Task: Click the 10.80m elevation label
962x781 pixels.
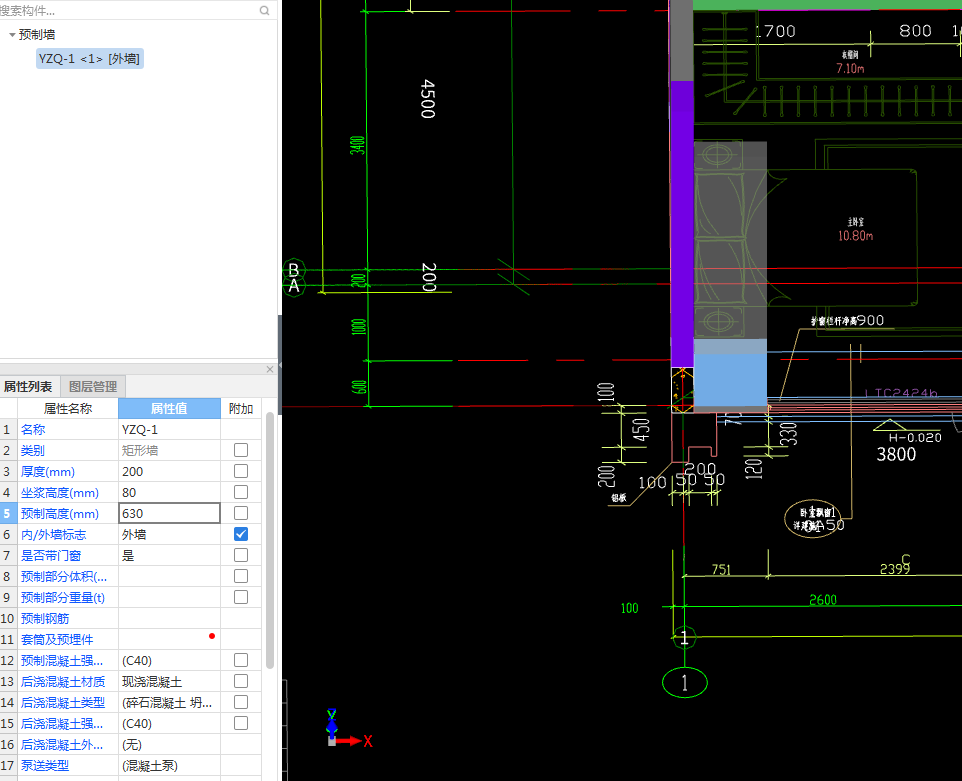Action: click(x=855, y=236)
